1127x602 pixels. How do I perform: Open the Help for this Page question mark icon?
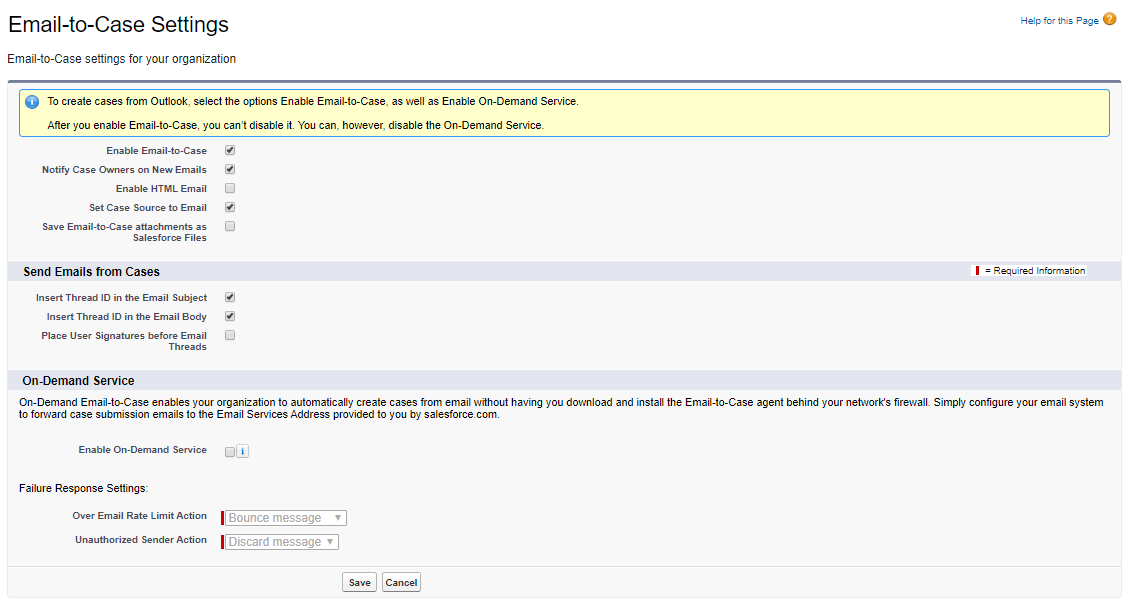1109,19
